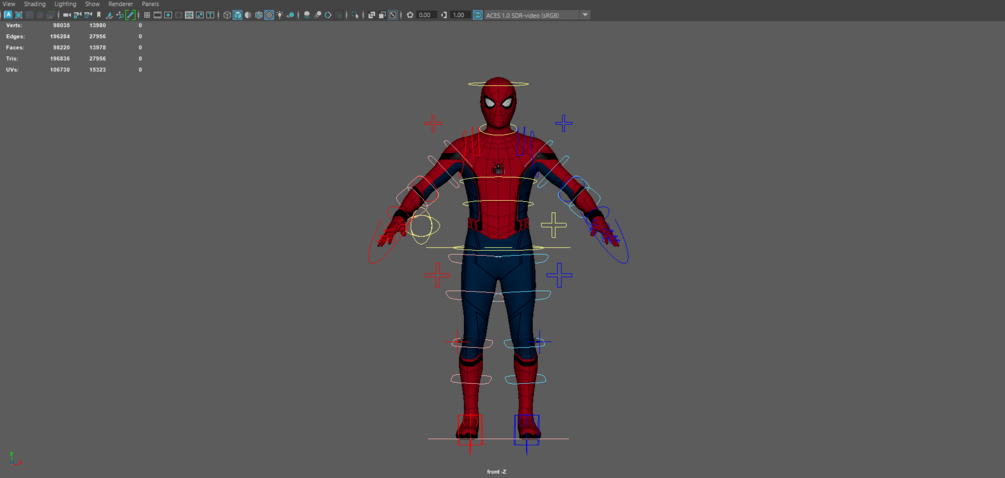Open the Renderer menu
Image resolution: width=1005 pixels, height=478 pixels.
(120, 4)
